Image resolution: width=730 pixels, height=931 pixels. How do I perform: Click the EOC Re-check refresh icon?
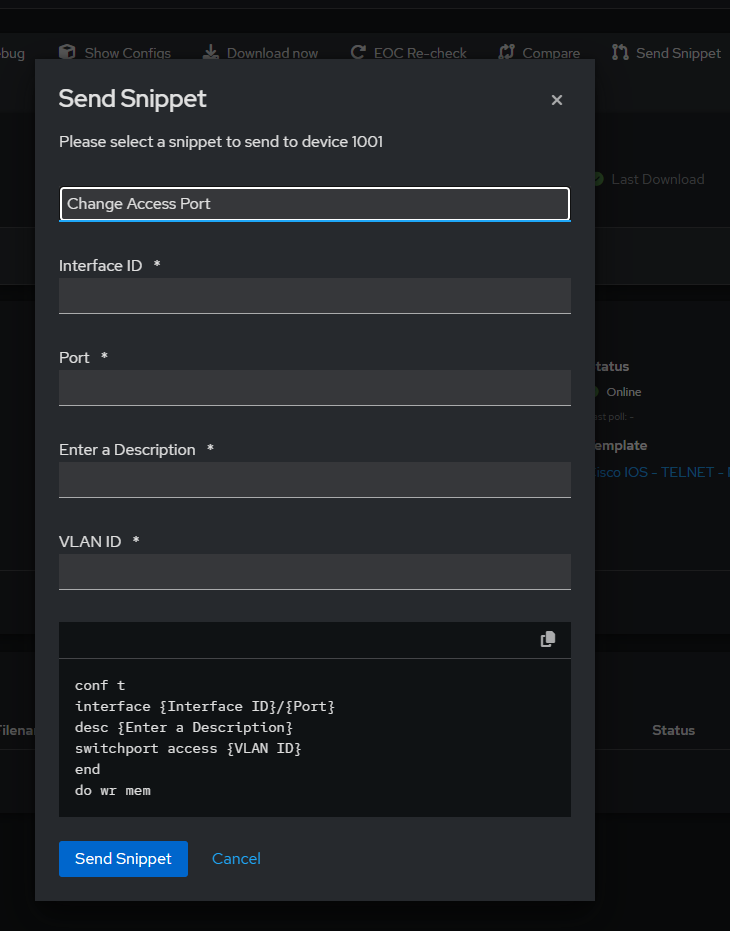point(358,52)
